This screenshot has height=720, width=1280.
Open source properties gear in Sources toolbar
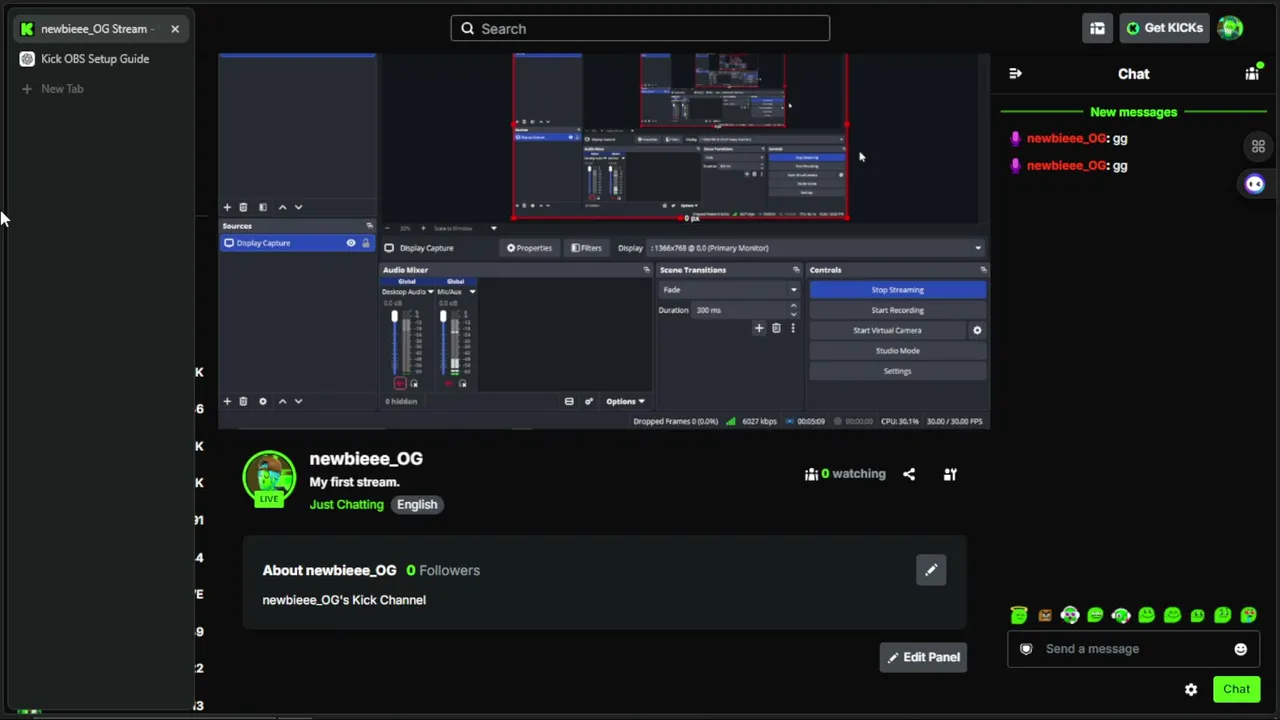pos(263,401)
